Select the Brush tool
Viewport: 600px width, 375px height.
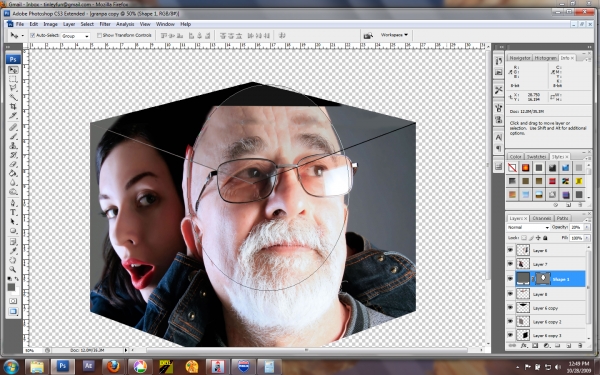[13, 136]
